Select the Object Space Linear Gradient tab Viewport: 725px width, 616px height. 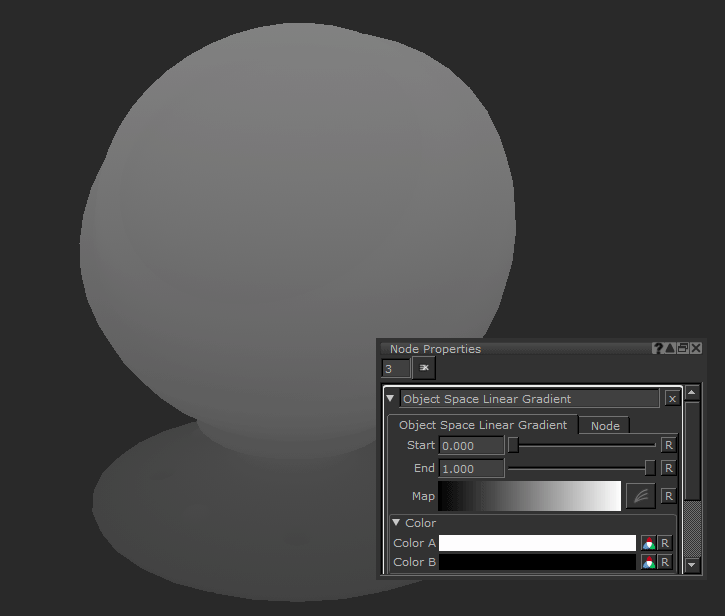click(482, 425)
